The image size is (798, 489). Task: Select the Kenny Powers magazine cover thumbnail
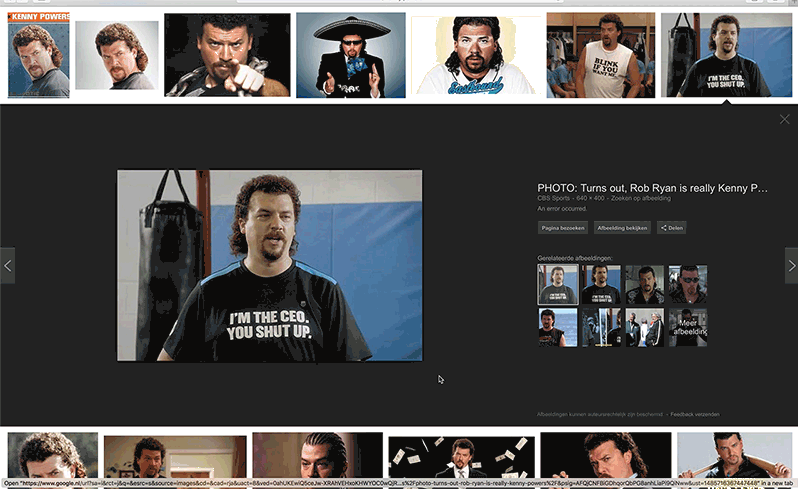pos(38,54)
